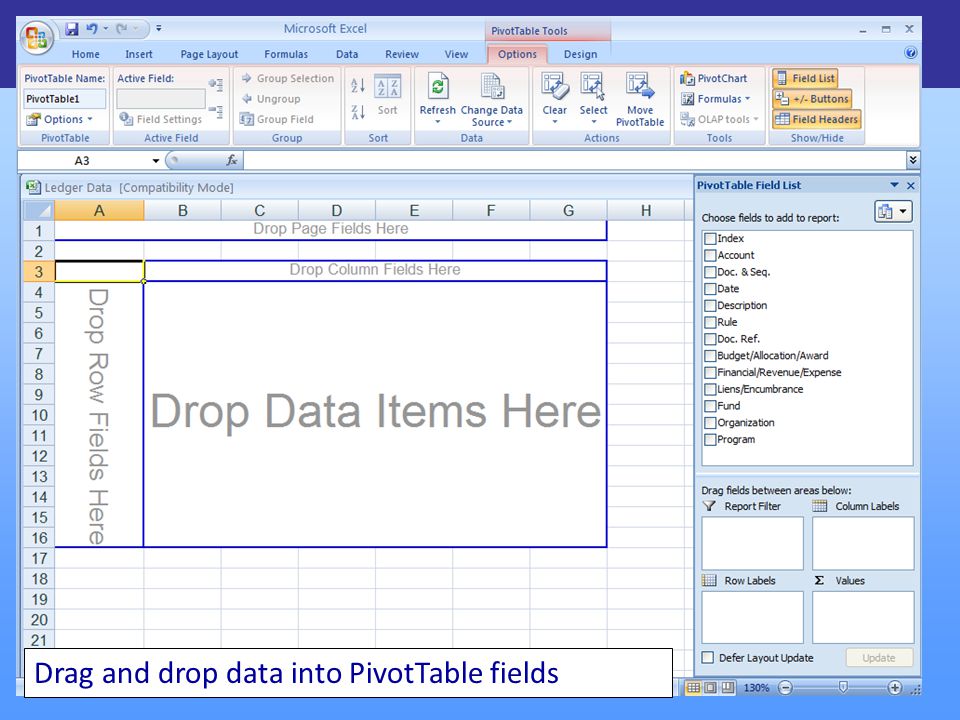The image size is (960, 720).
Task: Check the Description field checkbox
Action: click(710, 306)
